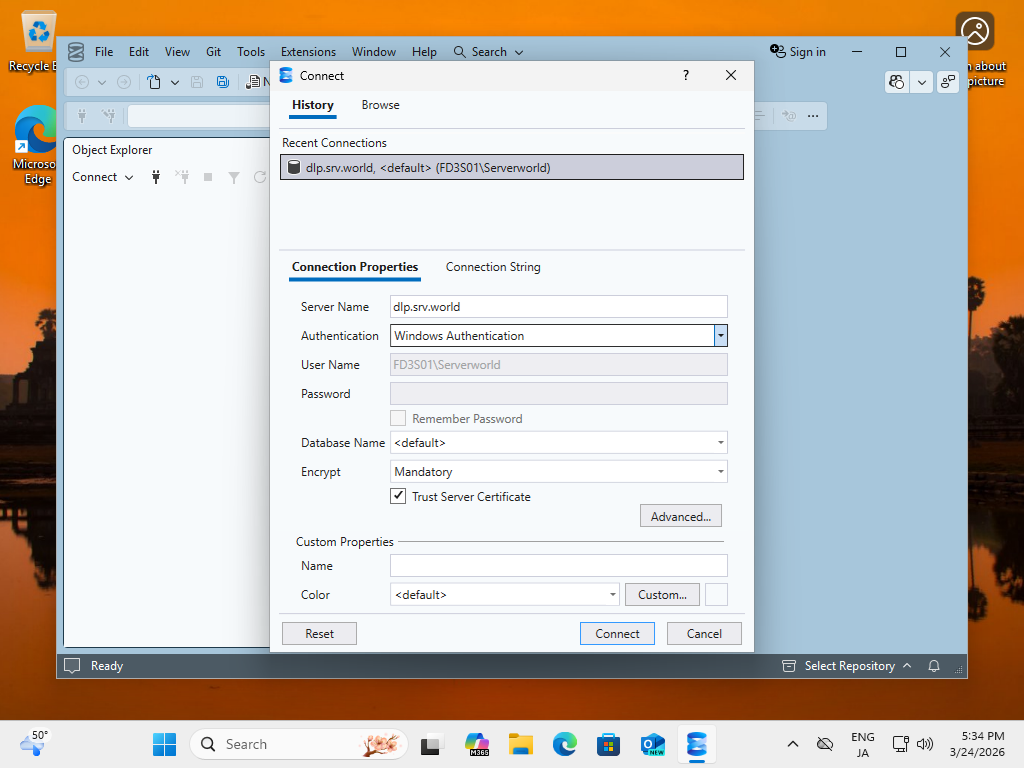Click the Cancel button
This screenshot has width=1024, height=768.
click(704, 633)
